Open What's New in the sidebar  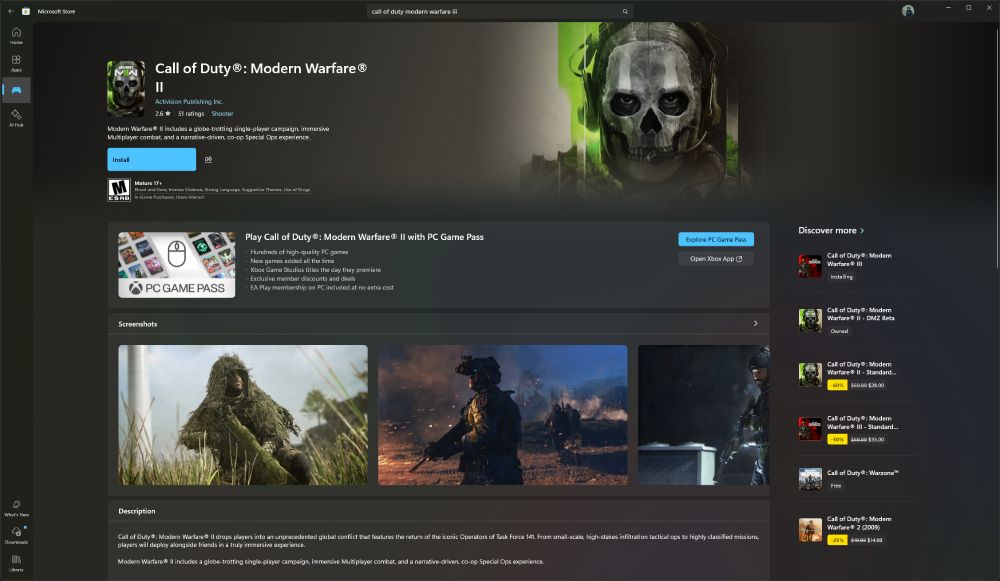pos(16,508)
